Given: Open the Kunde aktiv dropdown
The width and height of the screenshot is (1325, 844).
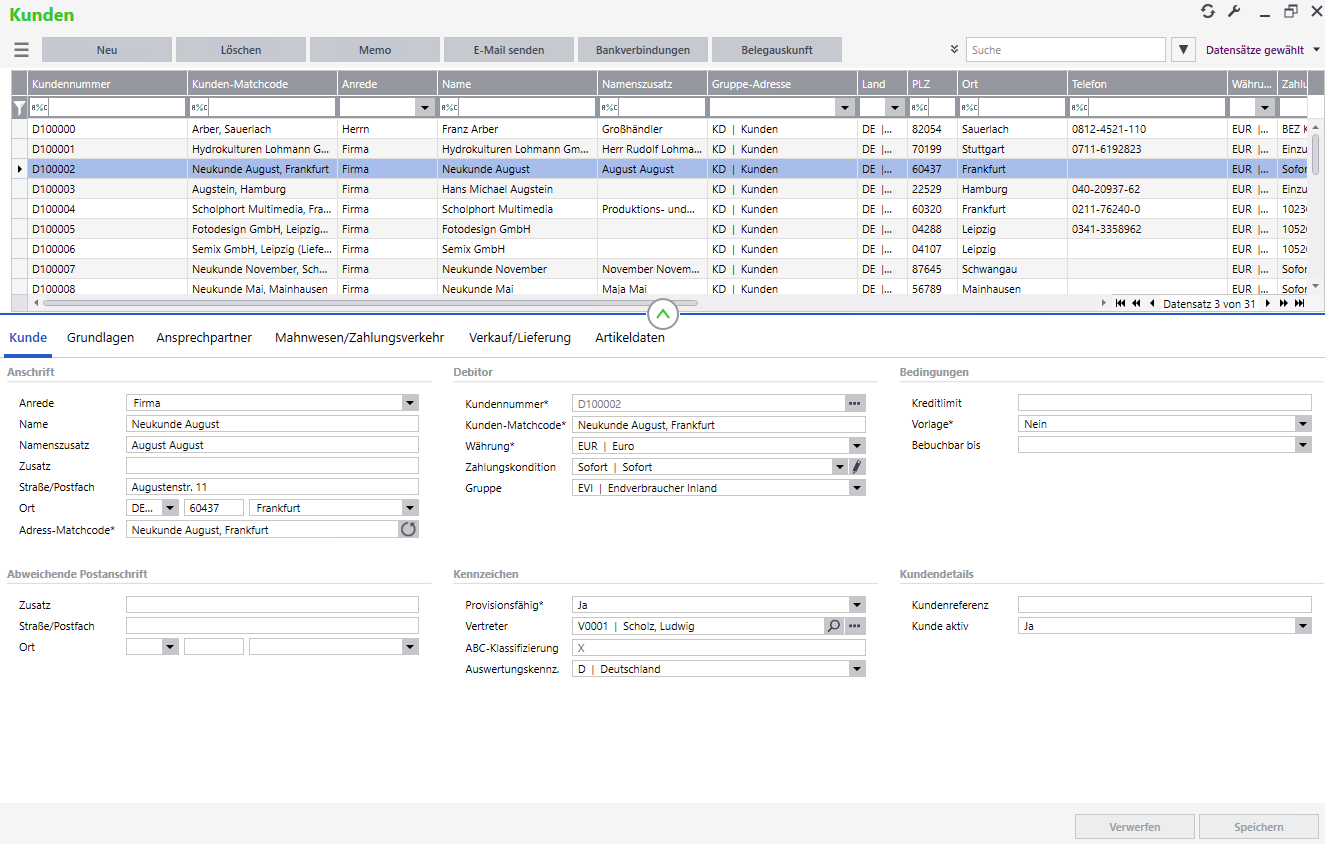Looking at the screenshot, I should [1302, 626].
